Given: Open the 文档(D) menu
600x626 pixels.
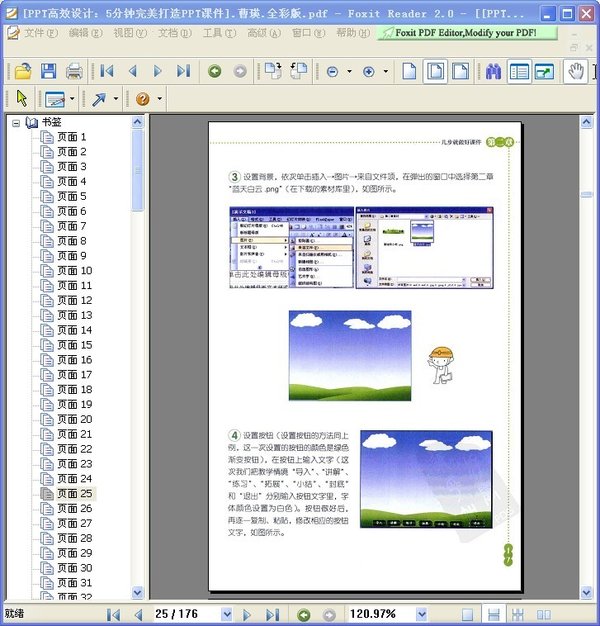Looking at the screenshot, I should click(x=175, y=33).
